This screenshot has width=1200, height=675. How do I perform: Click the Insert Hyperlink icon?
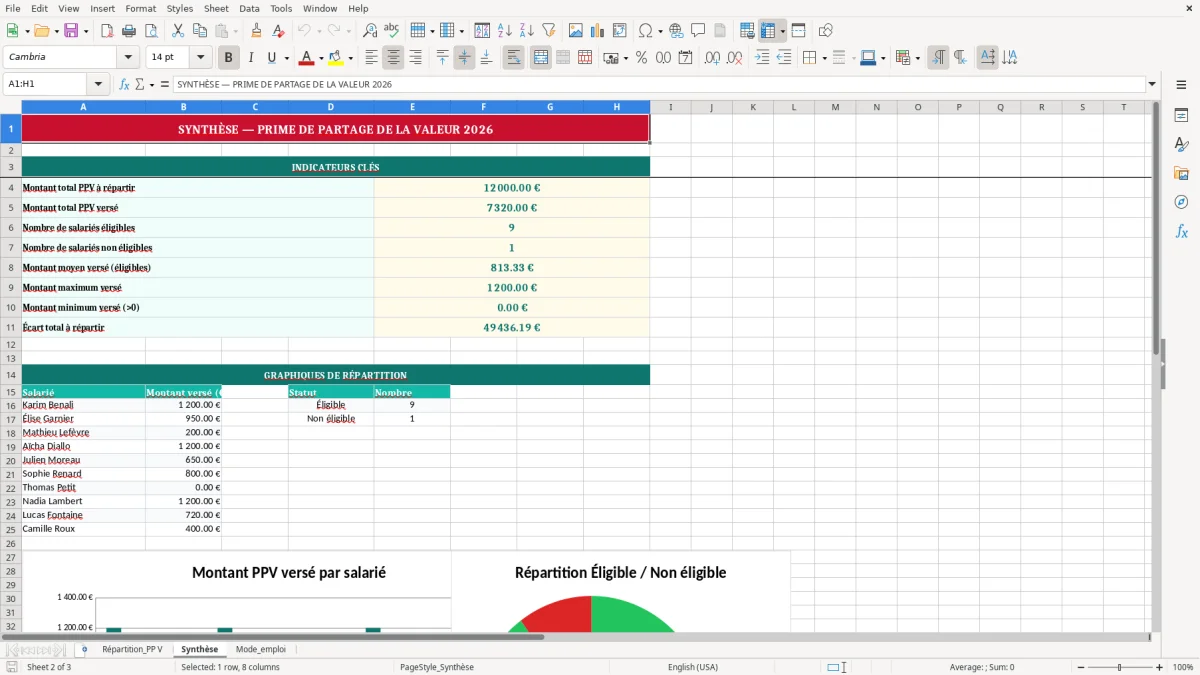[676, 31]
